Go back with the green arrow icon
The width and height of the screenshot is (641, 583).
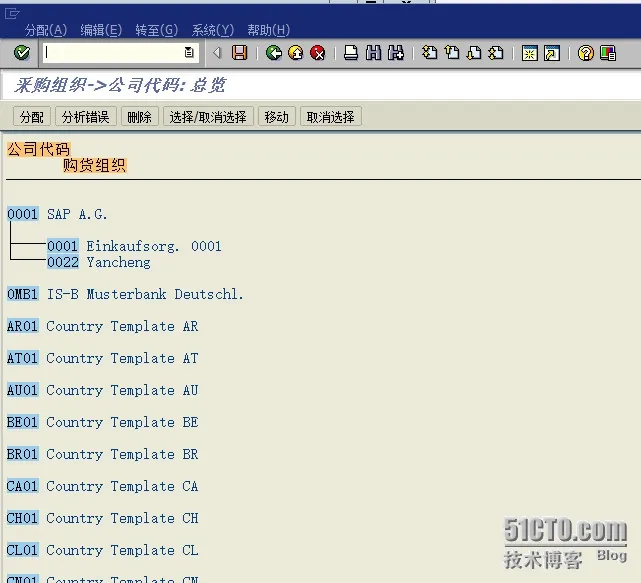tap(273, 53)
